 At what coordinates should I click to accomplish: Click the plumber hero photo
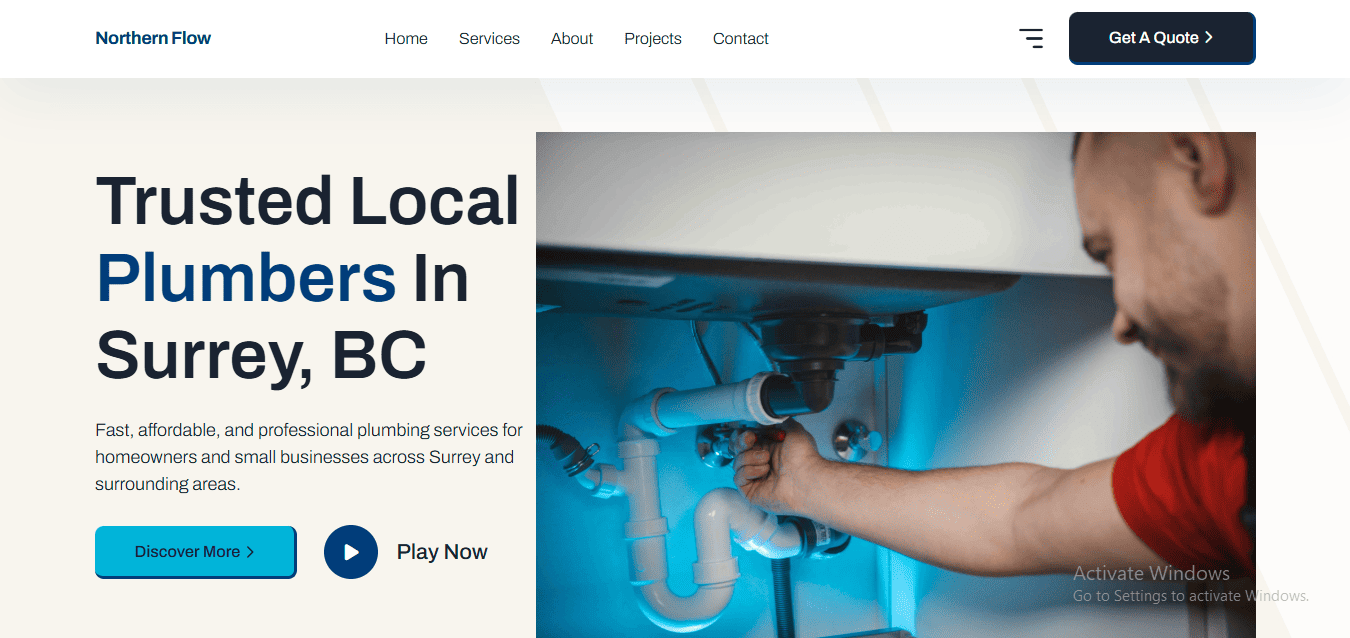[896, 385]
